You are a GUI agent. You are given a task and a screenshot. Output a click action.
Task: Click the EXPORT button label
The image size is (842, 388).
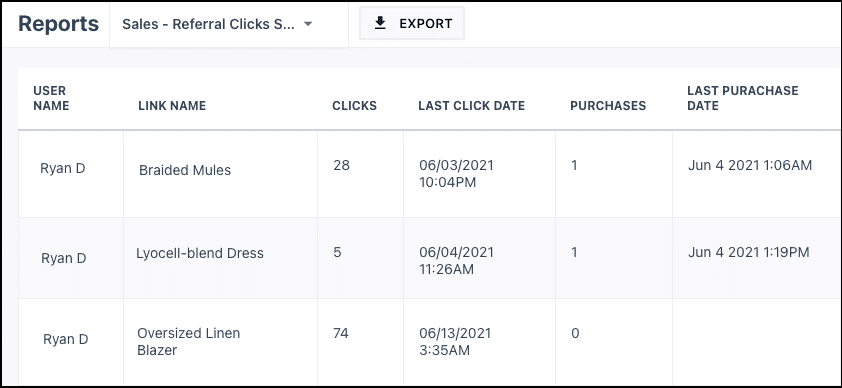point(426,24)
